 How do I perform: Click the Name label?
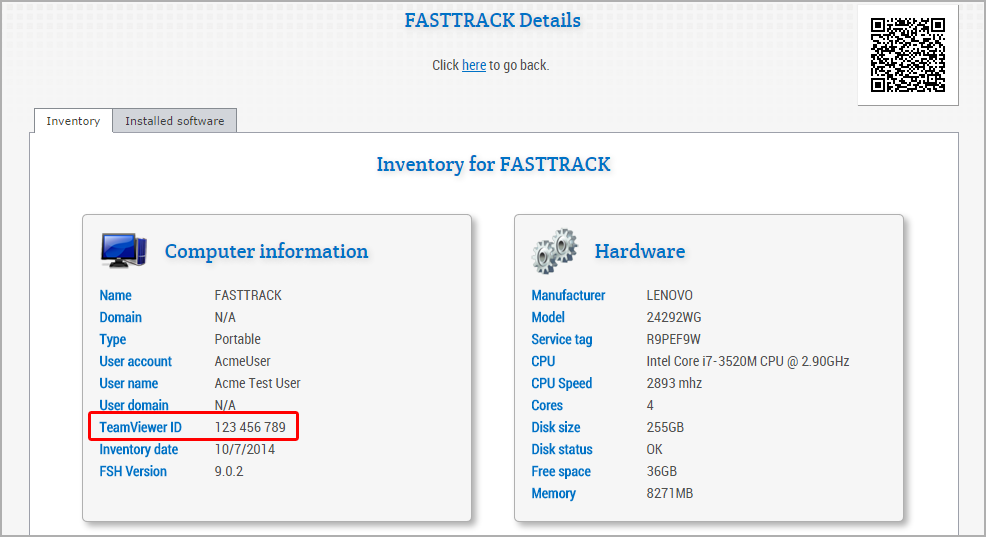115,296
